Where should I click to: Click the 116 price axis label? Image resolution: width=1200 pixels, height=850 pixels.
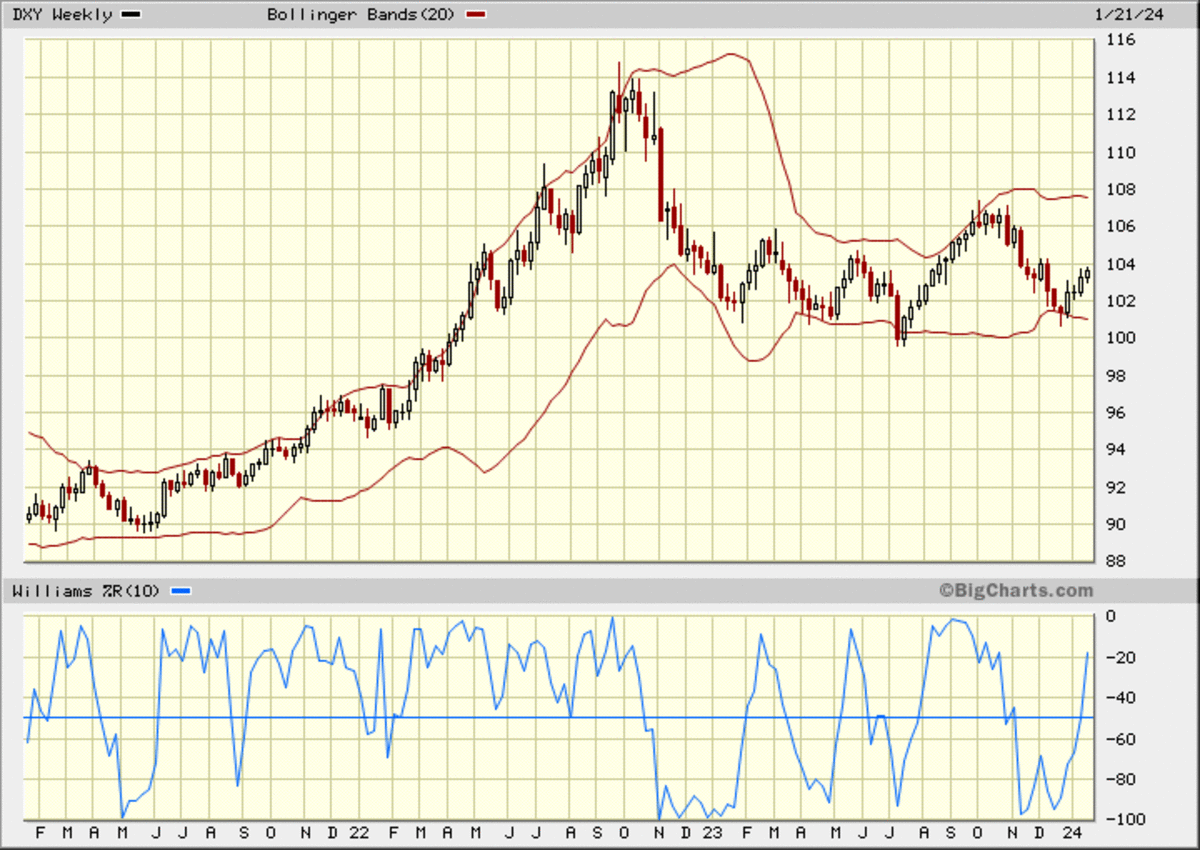(1119, 41)
